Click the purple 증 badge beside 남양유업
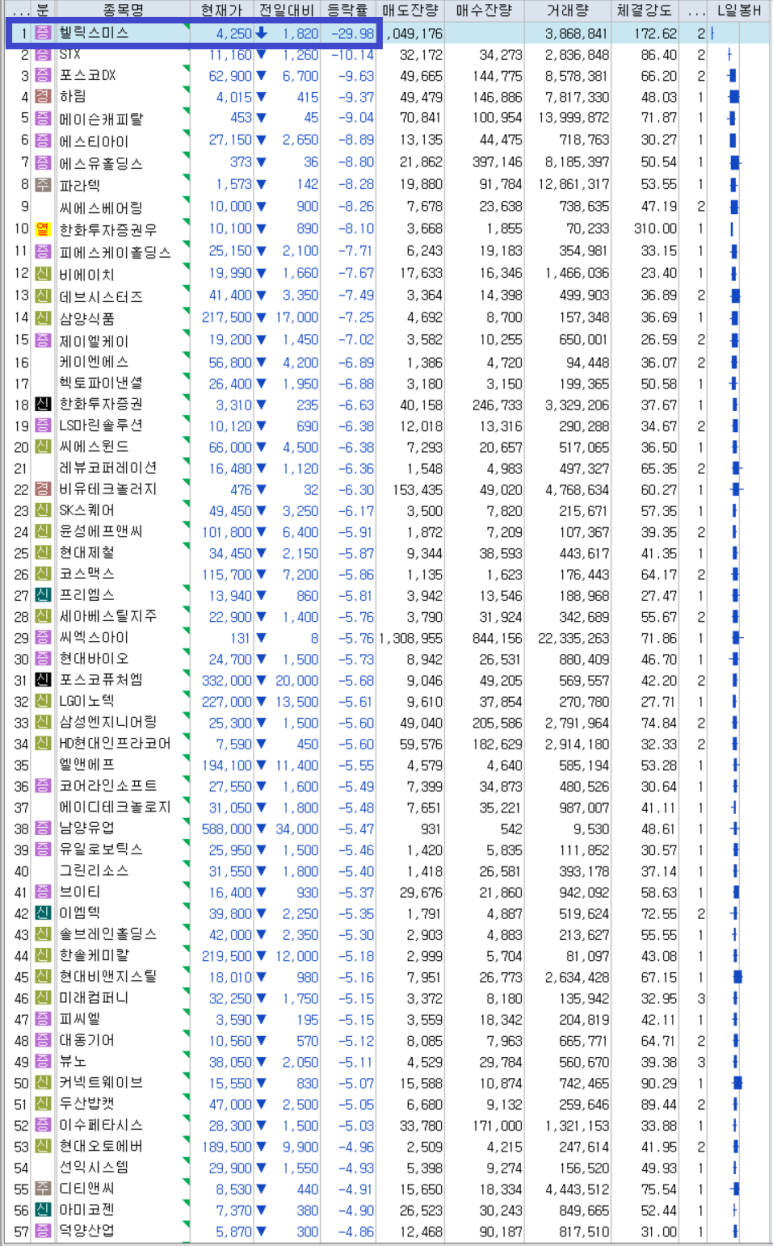 [x=42, y=828]
